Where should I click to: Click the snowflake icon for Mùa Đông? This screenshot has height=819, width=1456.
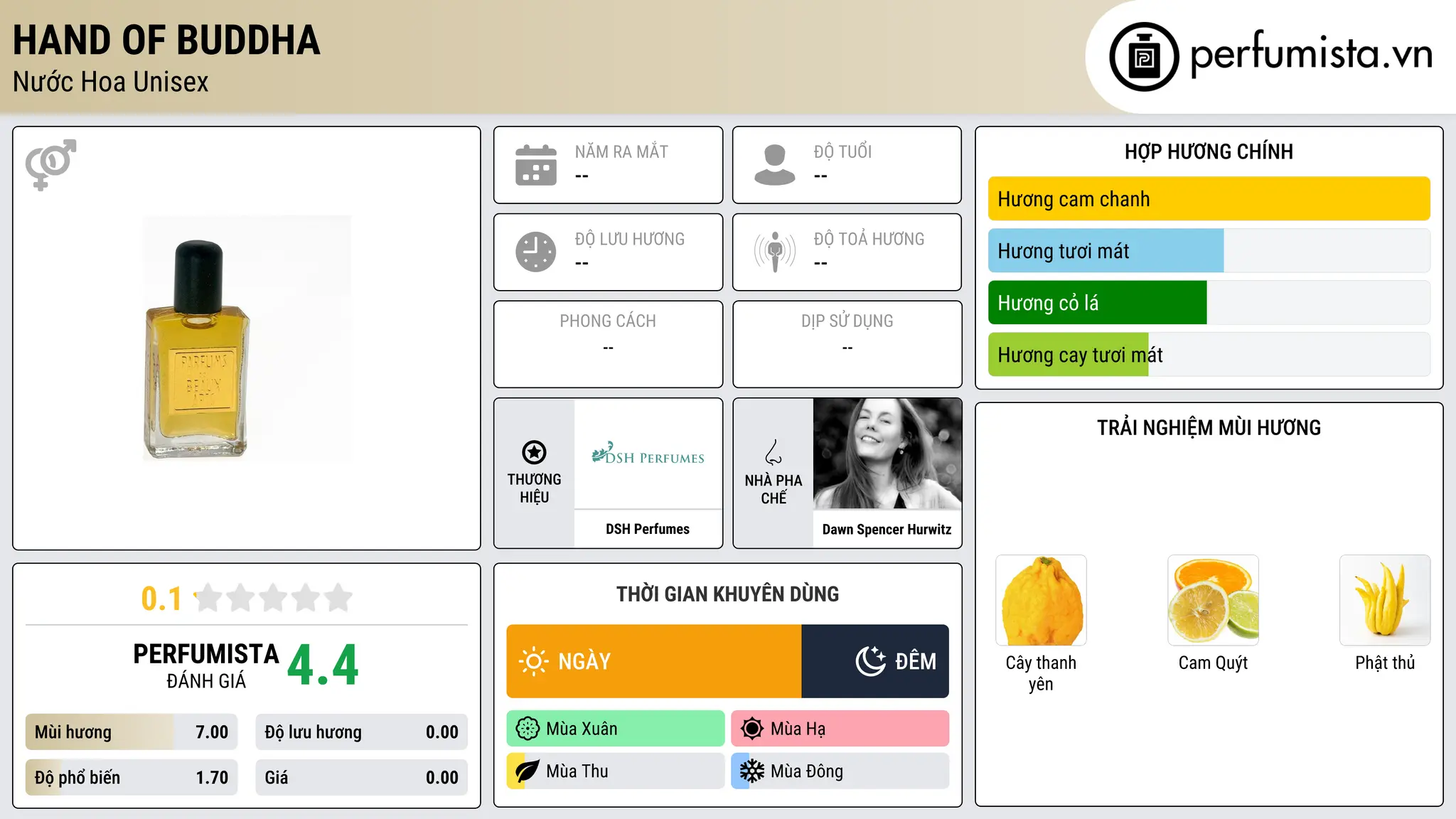[x=751, y=771]
